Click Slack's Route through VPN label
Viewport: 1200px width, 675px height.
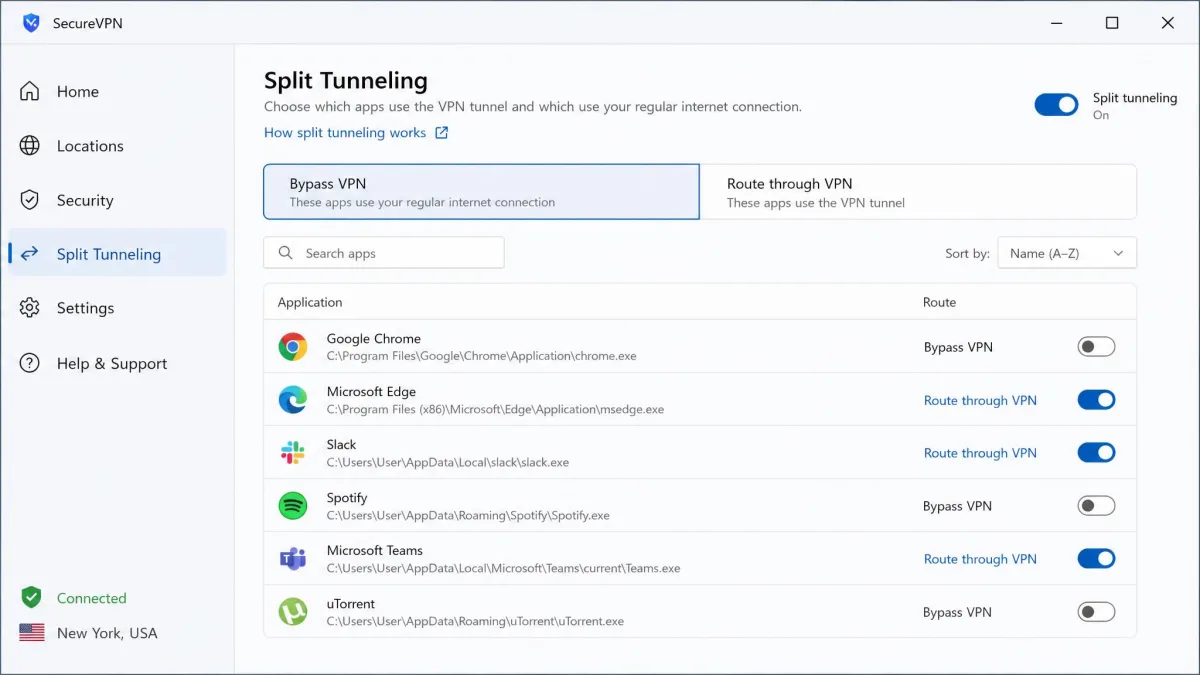tap(980, 453)
